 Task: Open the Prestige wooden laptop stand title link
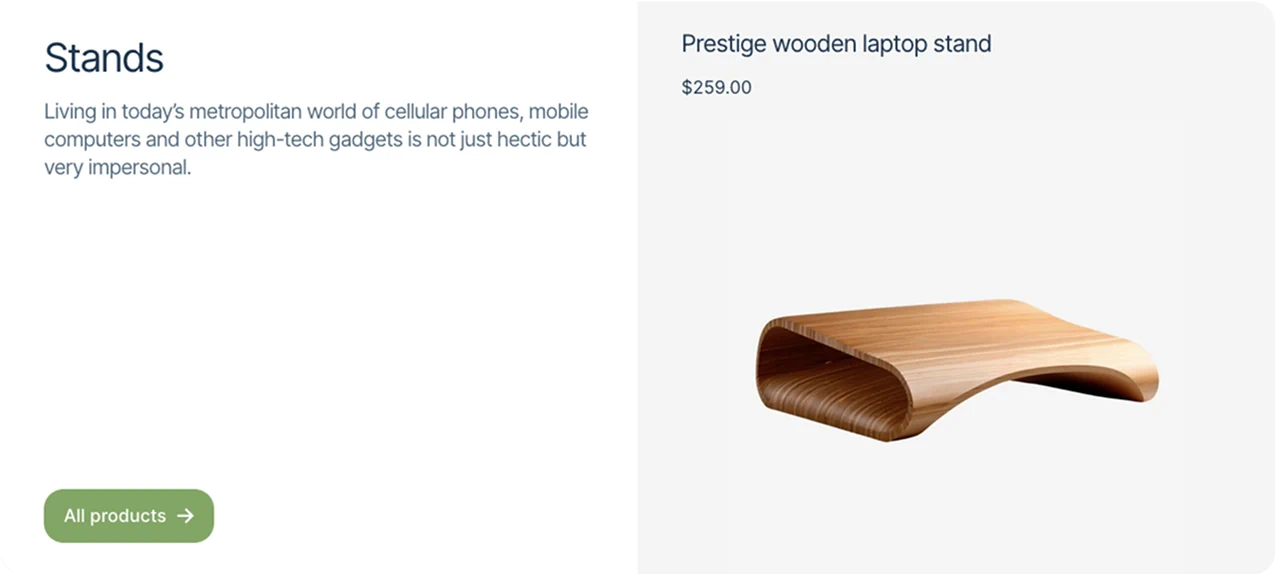pos(836,44)
